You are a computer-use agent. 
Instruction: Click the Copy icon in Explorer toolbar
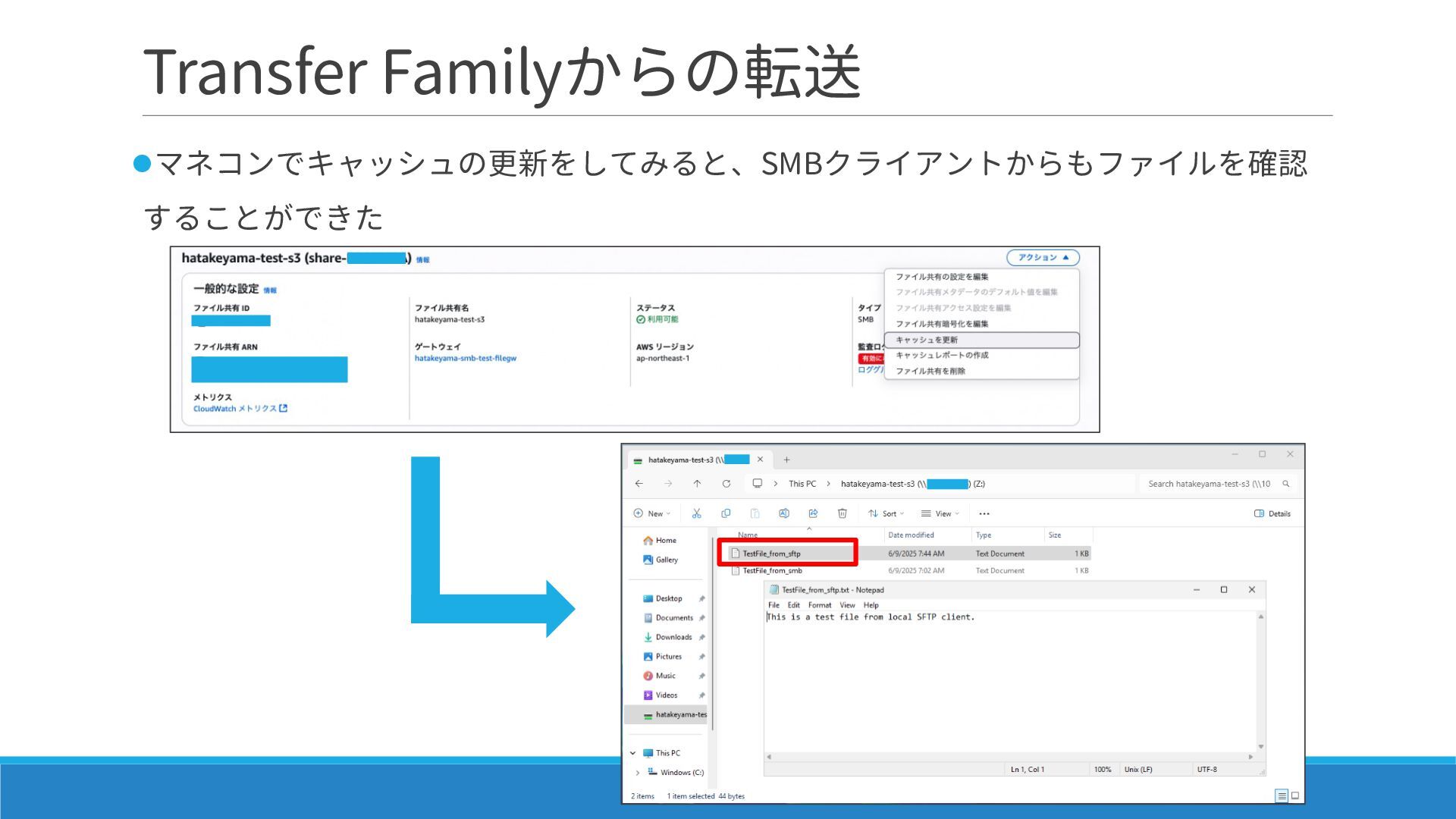click(x=726, y=513)
